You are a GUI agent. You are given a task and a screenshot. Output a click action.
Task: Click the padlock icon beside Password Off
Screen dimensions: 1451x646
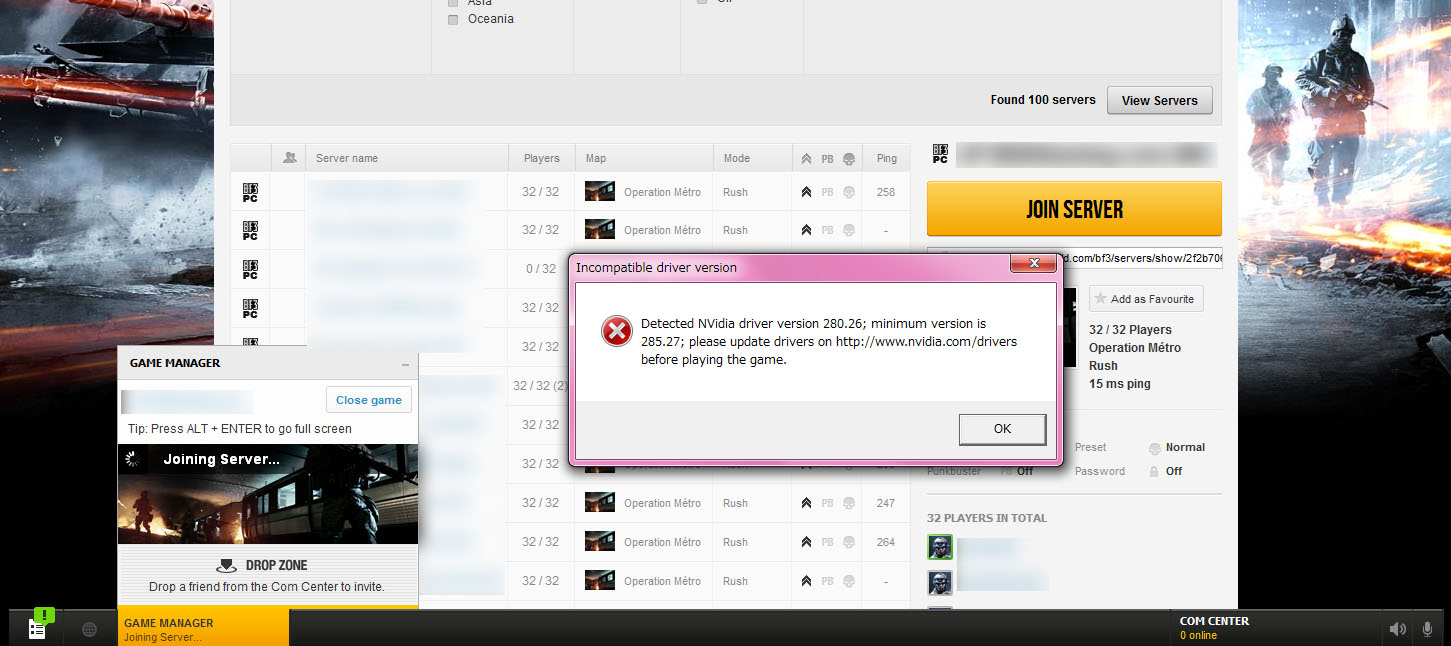click(1155, 471)
